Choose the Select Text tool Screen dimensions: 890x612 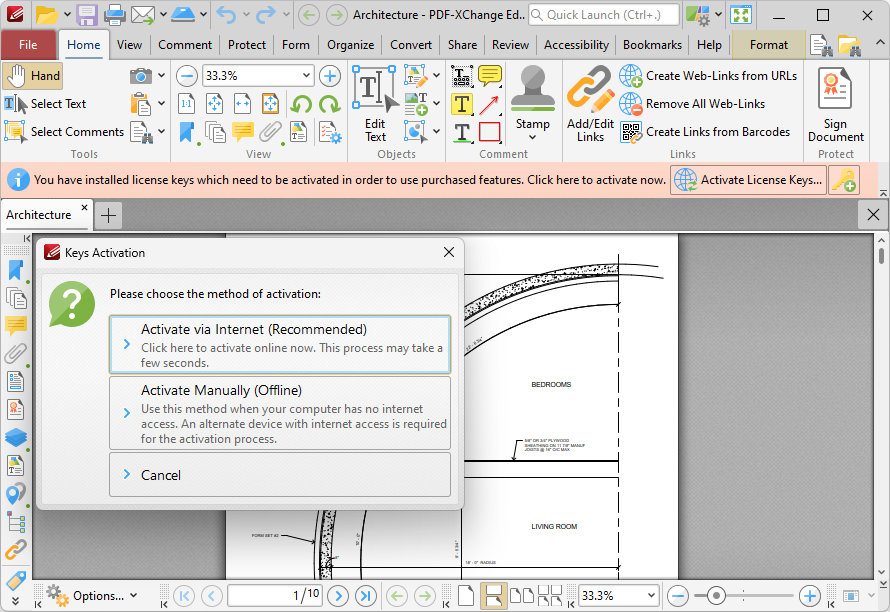point(45,104)
